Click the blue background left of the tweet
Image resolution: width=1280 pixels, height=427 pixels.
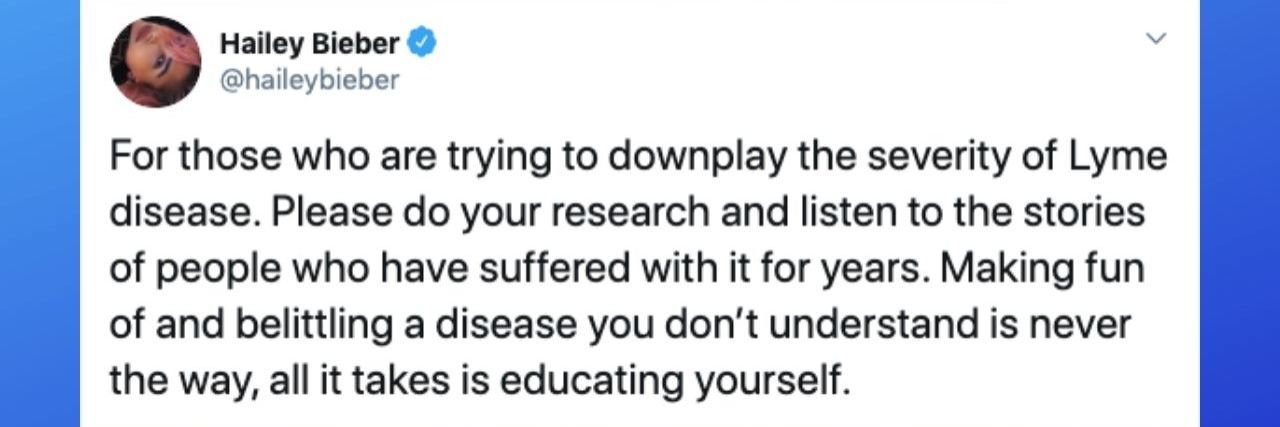click(x=40, y=213)
